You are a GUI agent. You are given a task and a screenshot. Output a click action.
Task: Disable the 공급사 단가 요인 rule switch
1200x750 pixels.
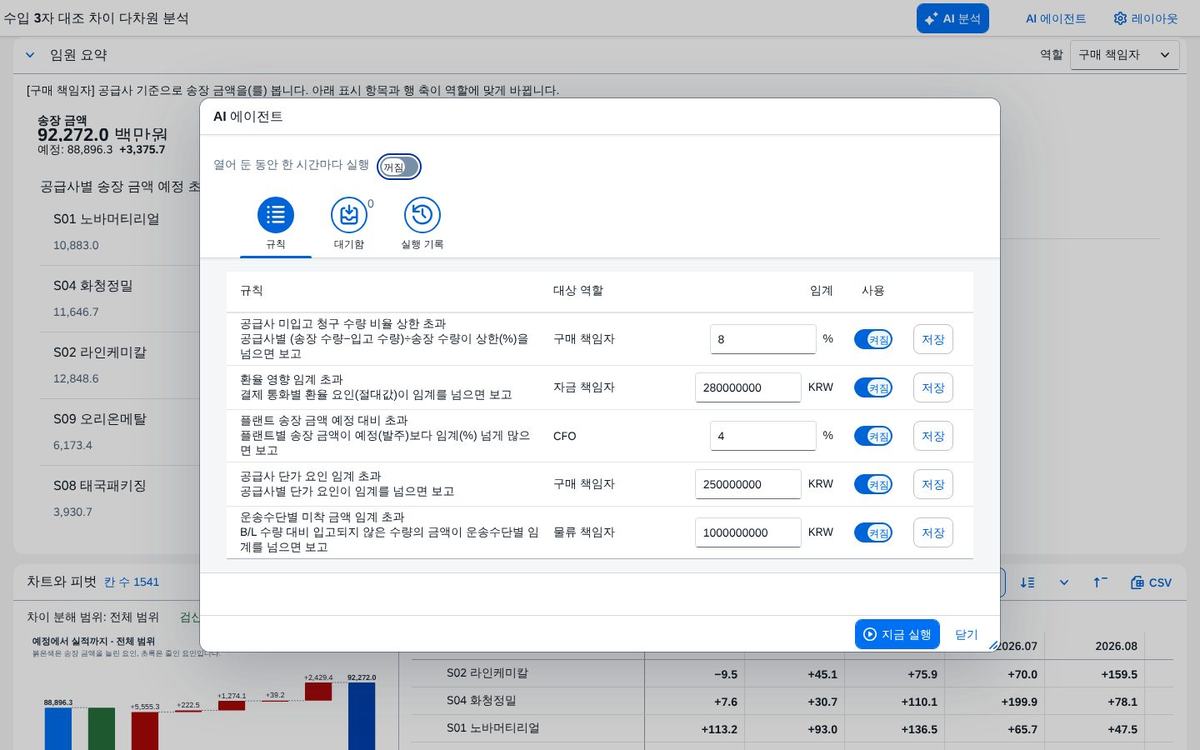click(x=873, y=484)
